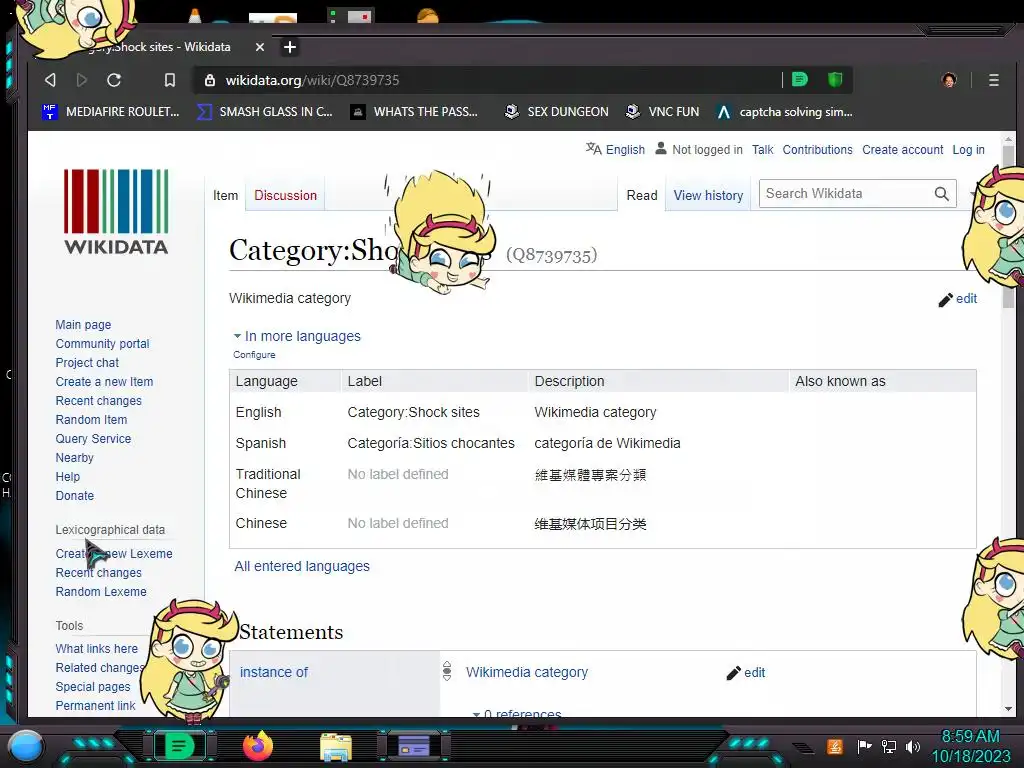Open VNC FUN bookmark
1024x768 pixels.
point(662,112)
